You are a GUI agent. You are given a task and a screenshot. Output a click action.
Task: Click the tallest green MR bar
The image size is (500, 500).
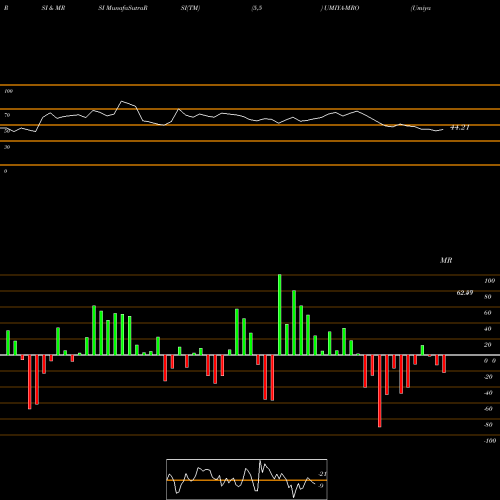tap(279, 314)
